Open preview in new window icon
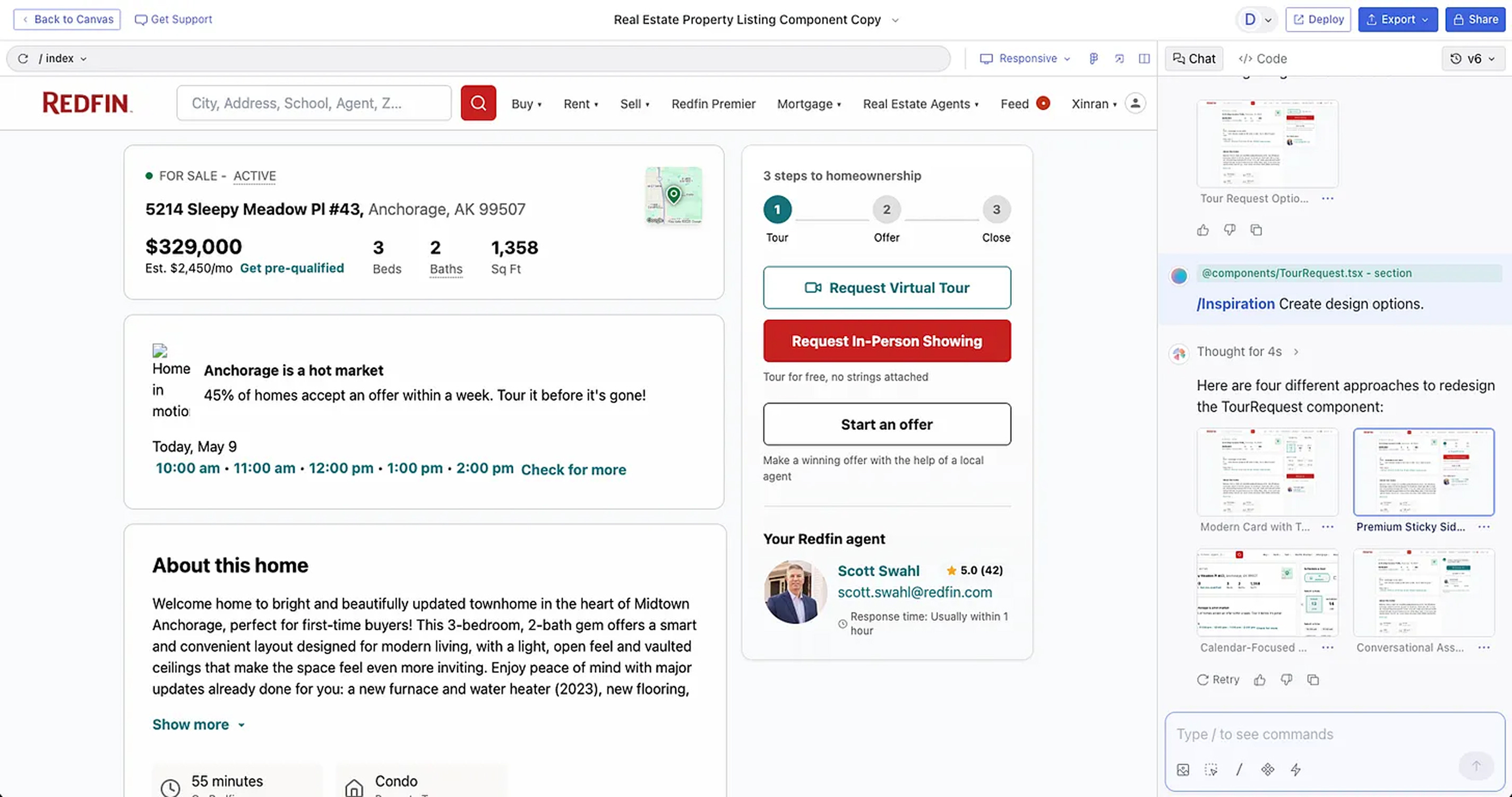The height and width of the screenshot is (797, 1512). tap(1119, 59)
